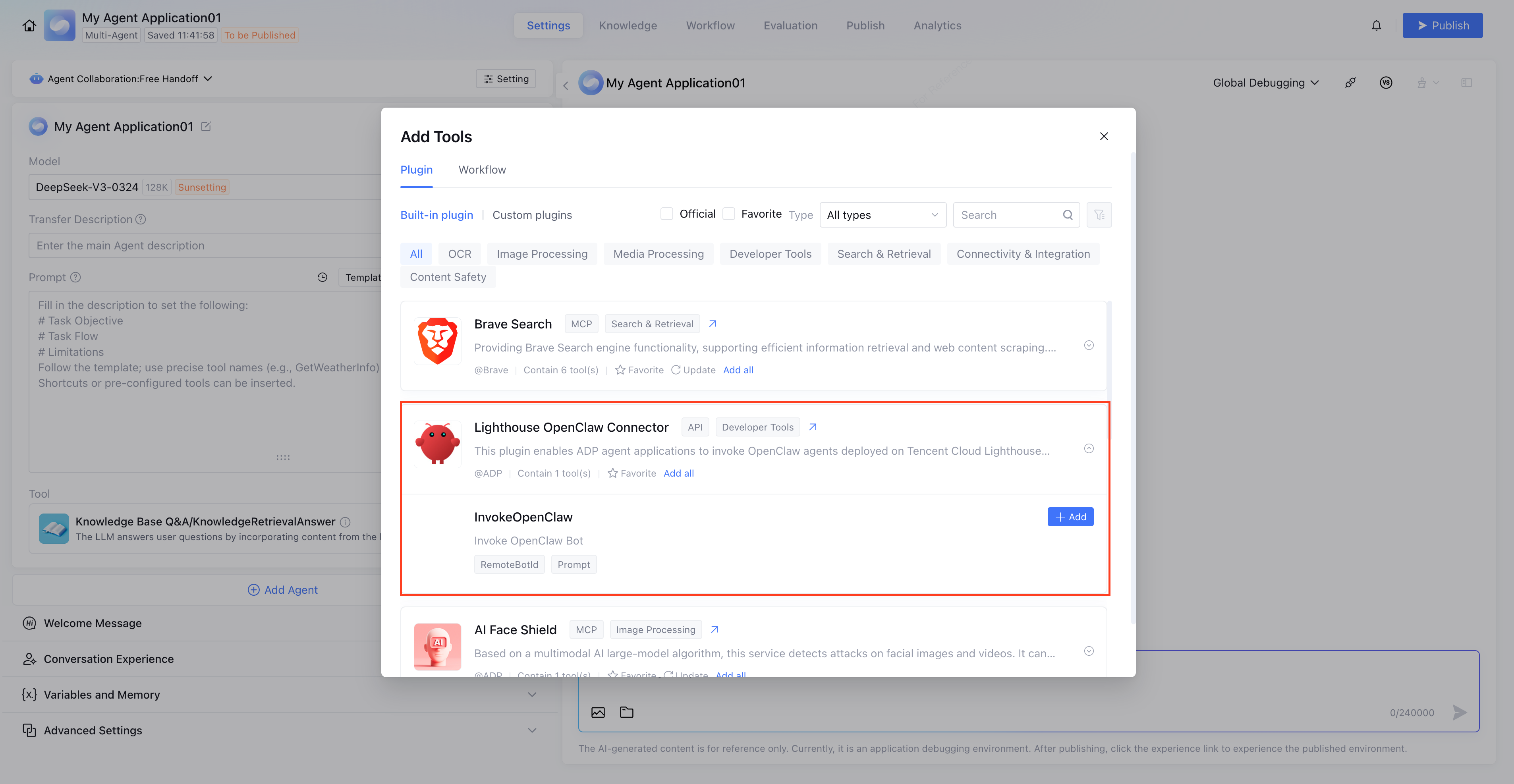1514x784 pixels.
Task: Open the Knowledge tab in top navigation
Action: [x=628, y=25]
